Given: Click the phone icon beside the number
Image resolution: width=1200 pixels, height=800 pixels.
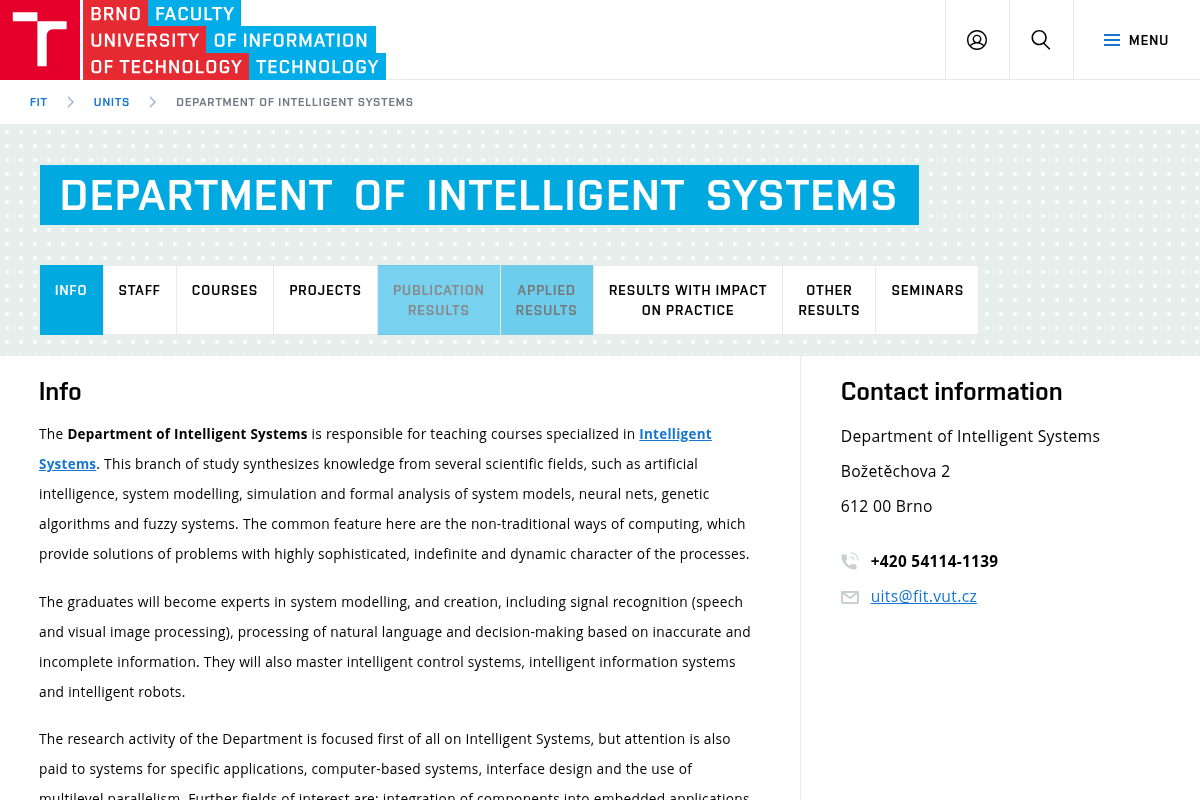Looking at the screenshot, I should point(850,561).
